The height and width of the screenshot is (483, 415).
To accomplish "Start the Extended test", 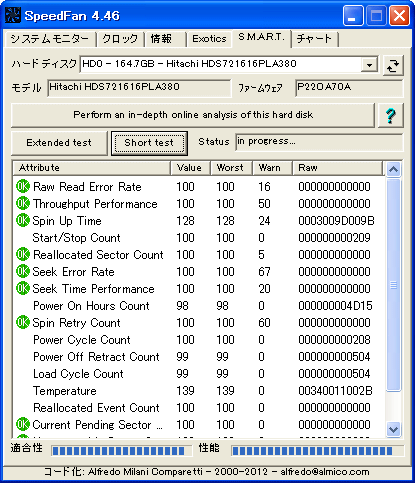I will [x=59, y=143].
